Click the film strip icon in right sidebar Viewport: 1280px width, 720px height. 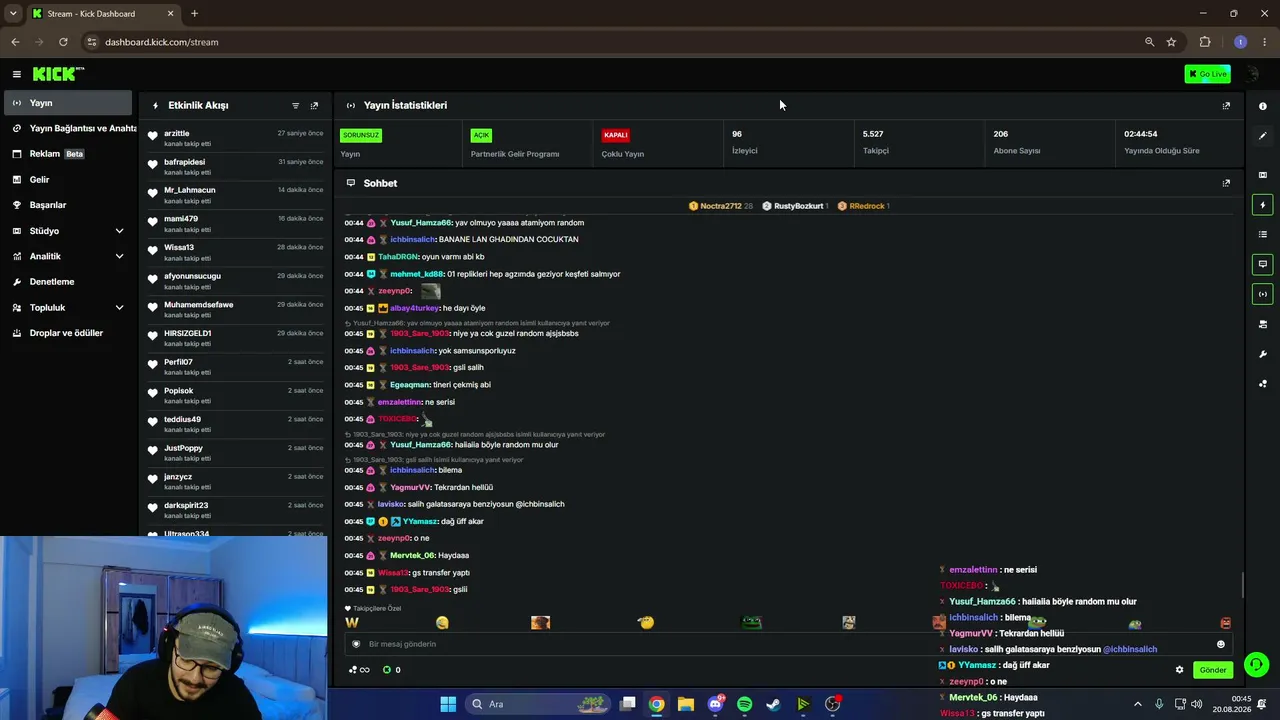(1263, 175)
